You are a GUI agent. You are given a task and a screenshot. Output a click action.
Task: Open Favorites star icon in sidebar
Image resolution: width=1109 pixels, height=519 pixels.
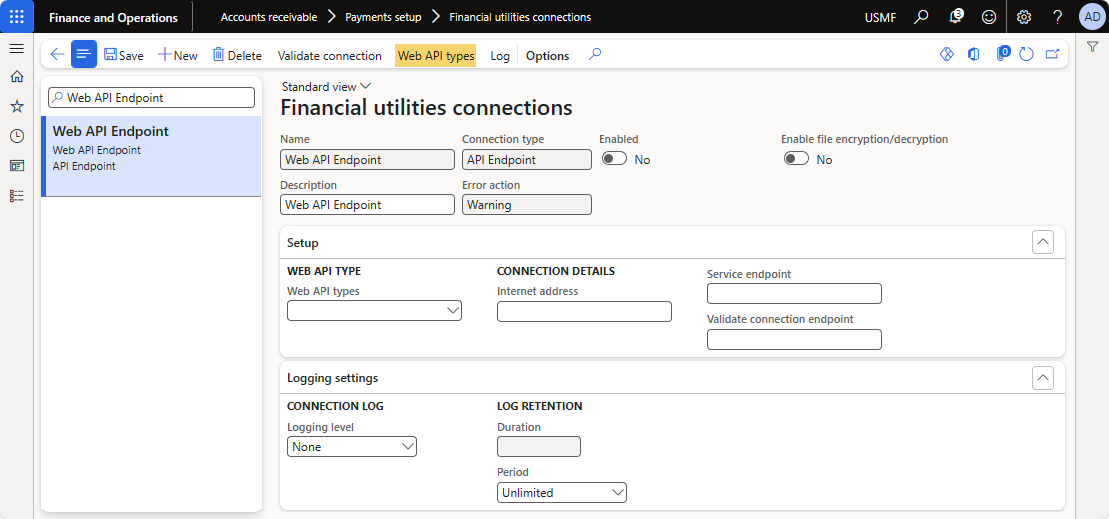pos(16,106)
